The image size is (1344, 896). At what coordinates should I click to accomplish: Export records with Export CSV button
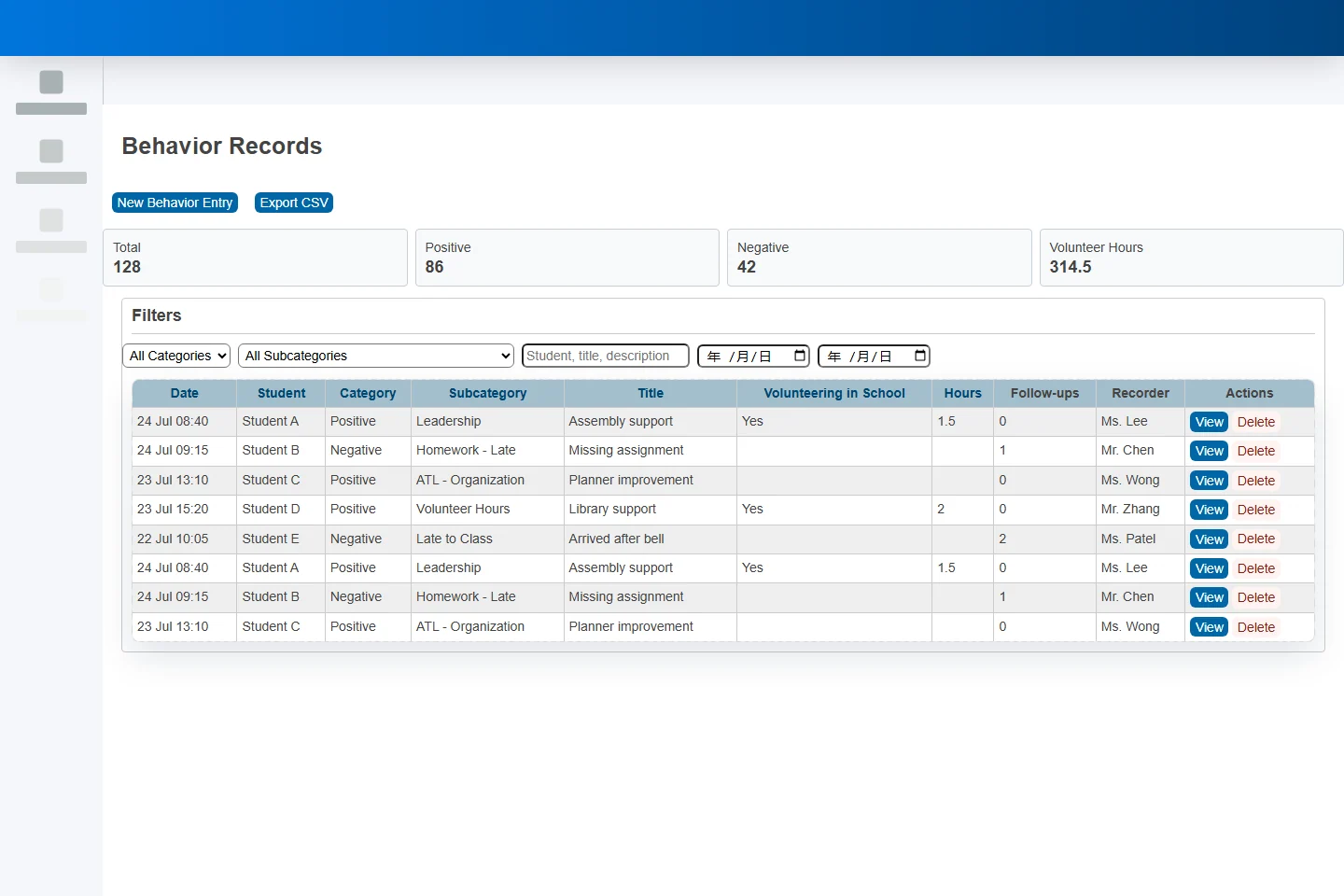(294, 203)
